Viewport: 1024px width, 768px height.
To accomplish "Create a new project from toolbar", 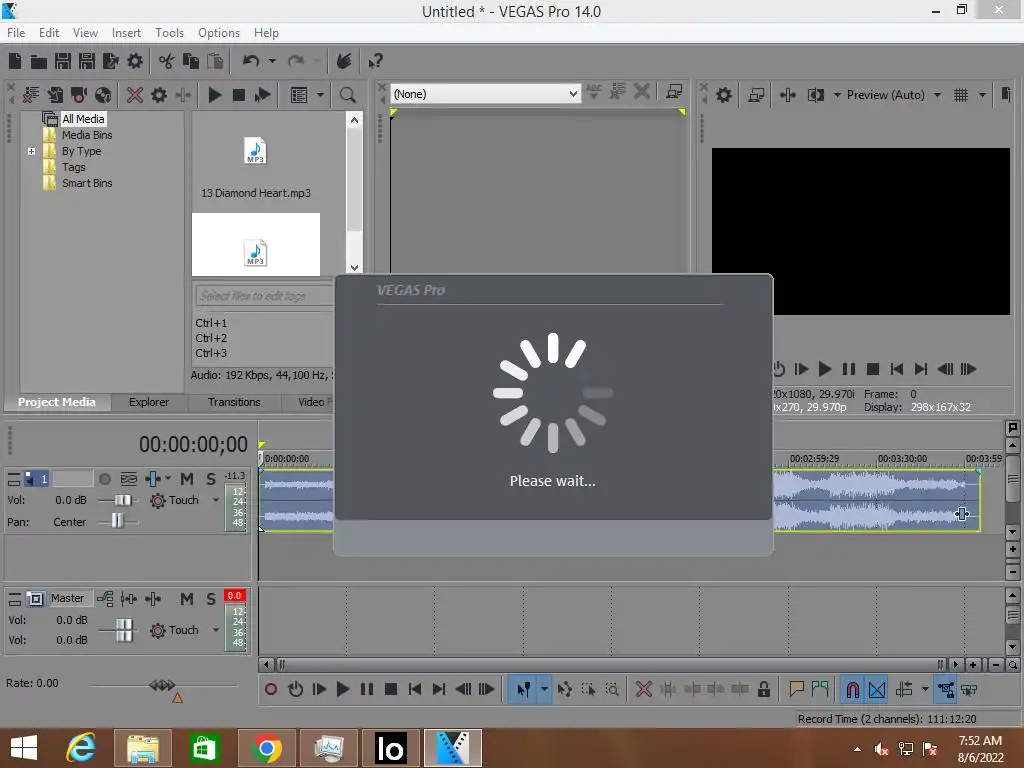I will pos(15,61).
